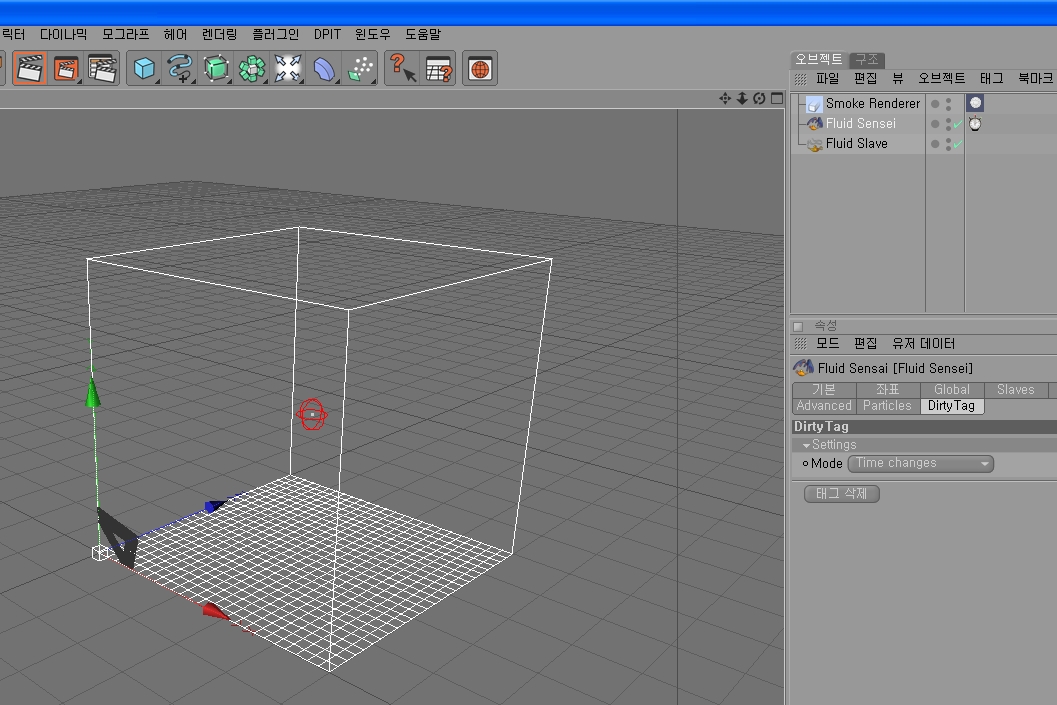Screen dimensions: 1057x705
Task: Open the 헤어 menu
Action: pos(175,34)
